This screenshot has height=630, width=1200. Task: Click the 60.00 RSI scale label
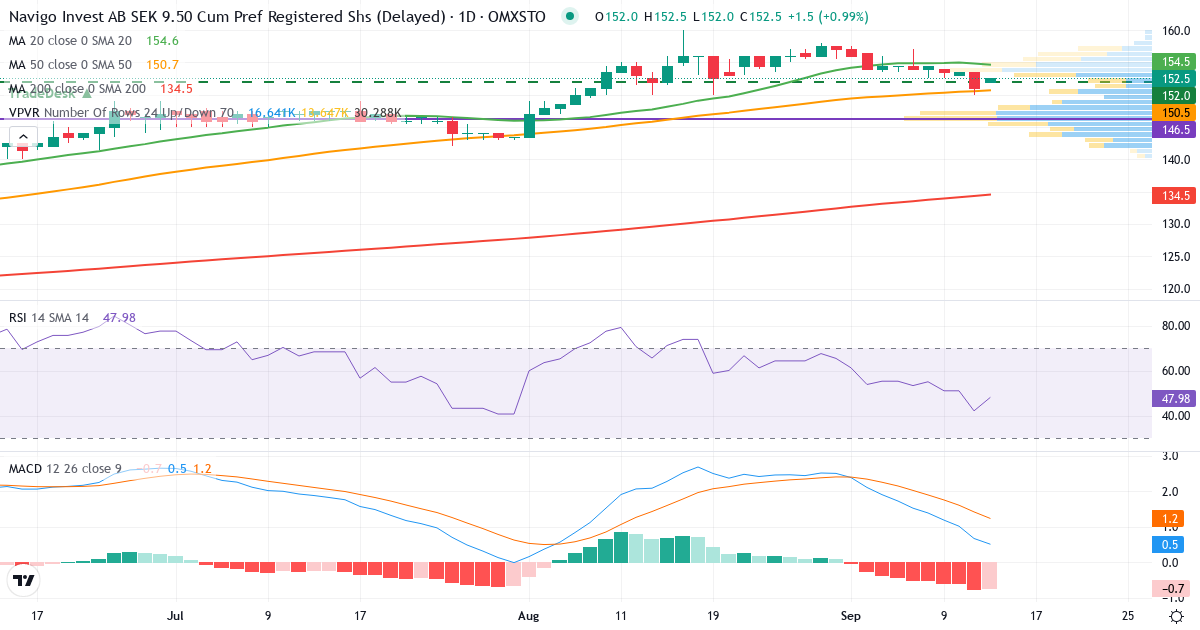(1176, 371)
